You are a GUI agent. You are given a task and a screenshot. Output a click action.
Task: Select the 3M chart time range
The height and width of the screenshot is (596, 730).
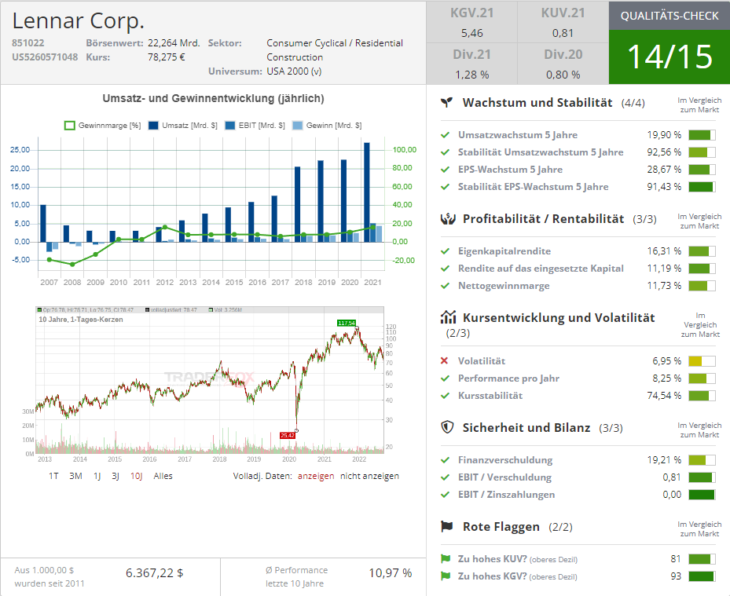point(76,476)
